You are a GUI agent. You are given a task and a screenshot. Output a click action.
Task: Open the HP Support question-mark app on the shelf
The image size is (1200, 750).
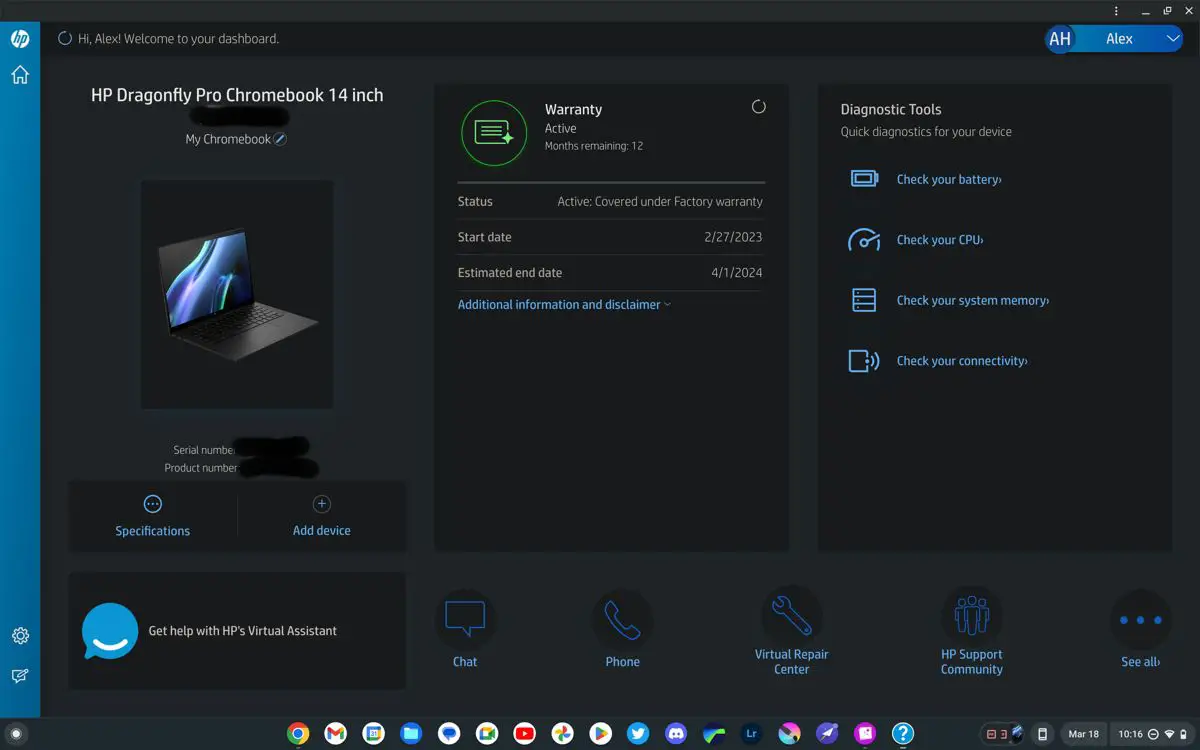coord(903,734)
